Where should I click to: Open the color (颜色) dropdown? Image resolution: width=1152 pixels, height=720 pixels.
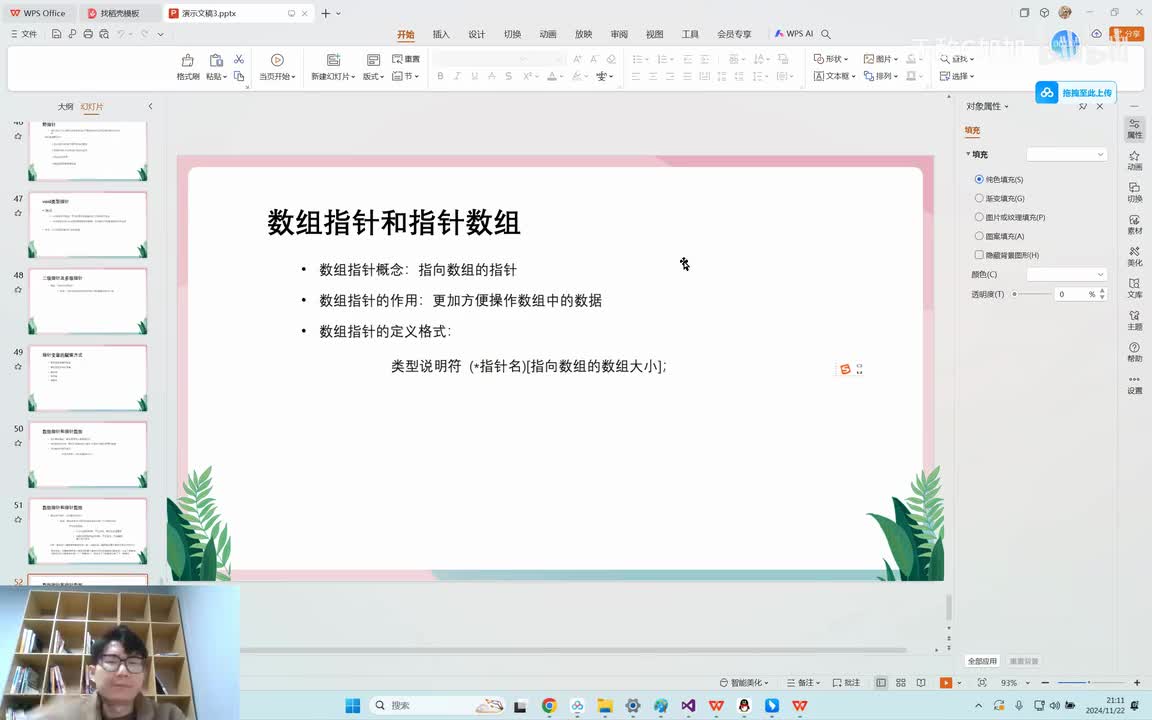[x=1067, y=274]
